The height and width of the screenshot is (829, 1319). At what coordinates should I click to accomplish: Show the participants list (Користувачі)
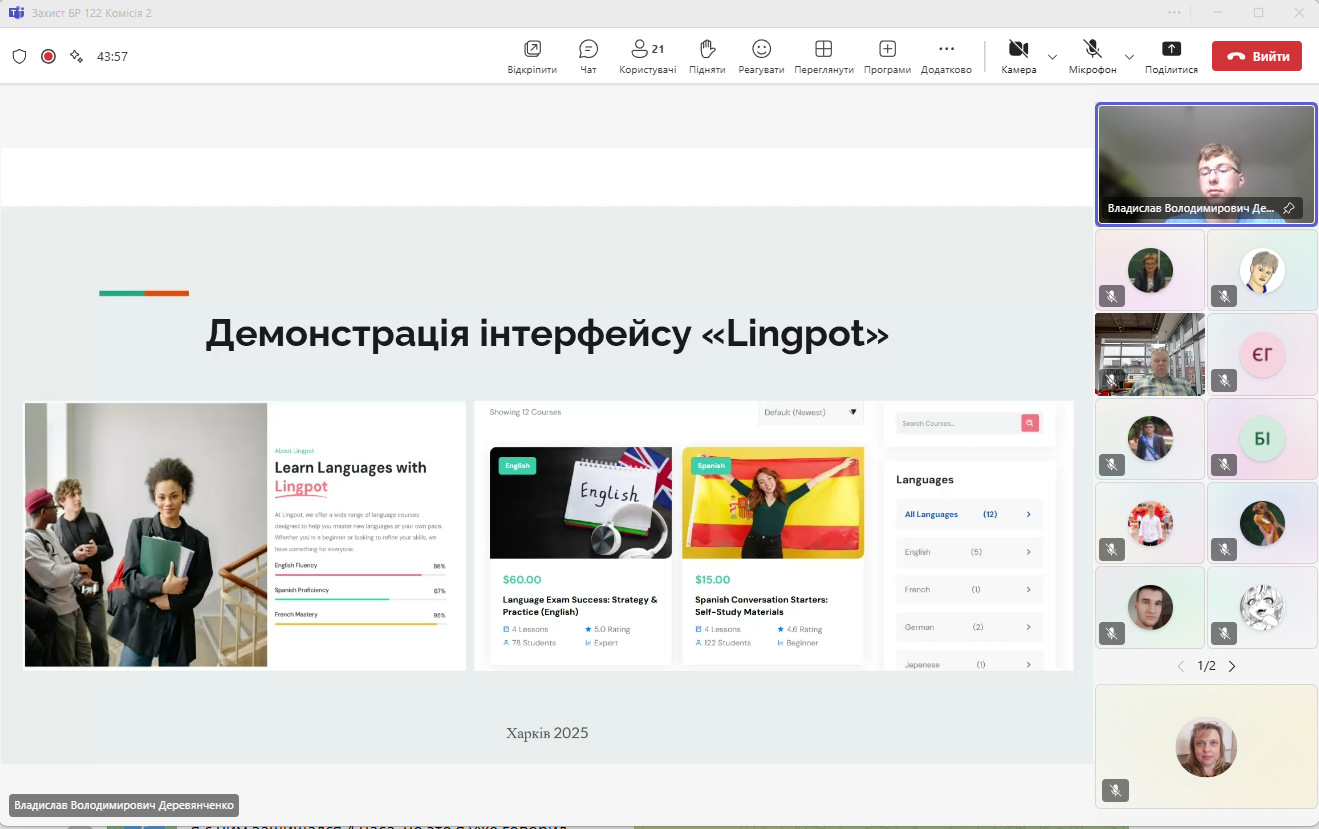point(647,56)
